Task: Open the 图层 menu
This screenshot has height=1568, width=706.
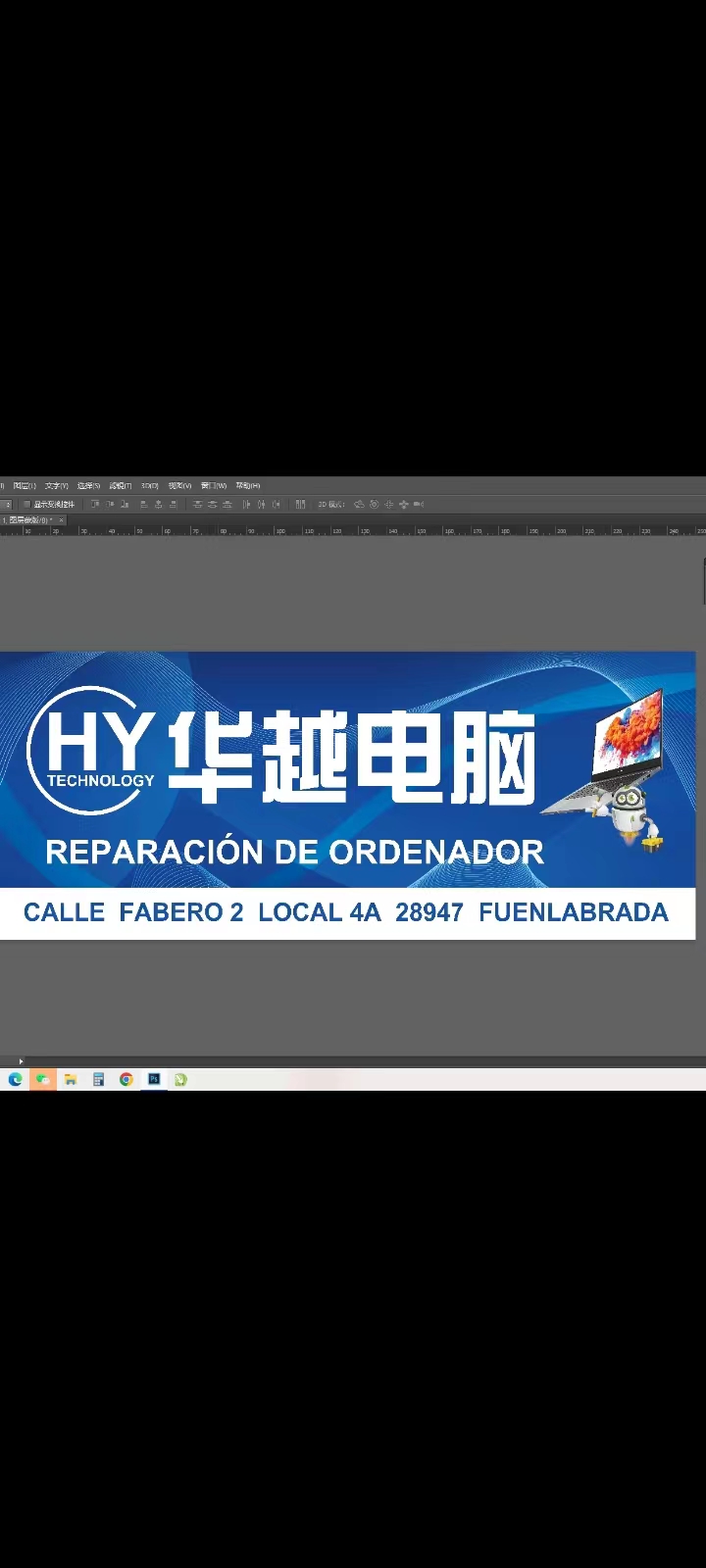Action: (x=25, y=485)
